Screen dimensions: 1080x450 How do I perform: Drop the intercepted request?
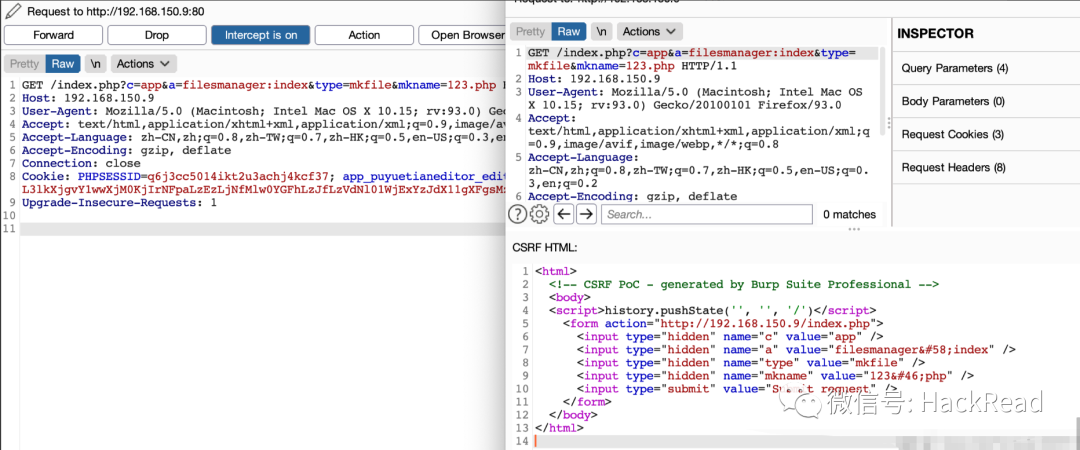[156, 35]
